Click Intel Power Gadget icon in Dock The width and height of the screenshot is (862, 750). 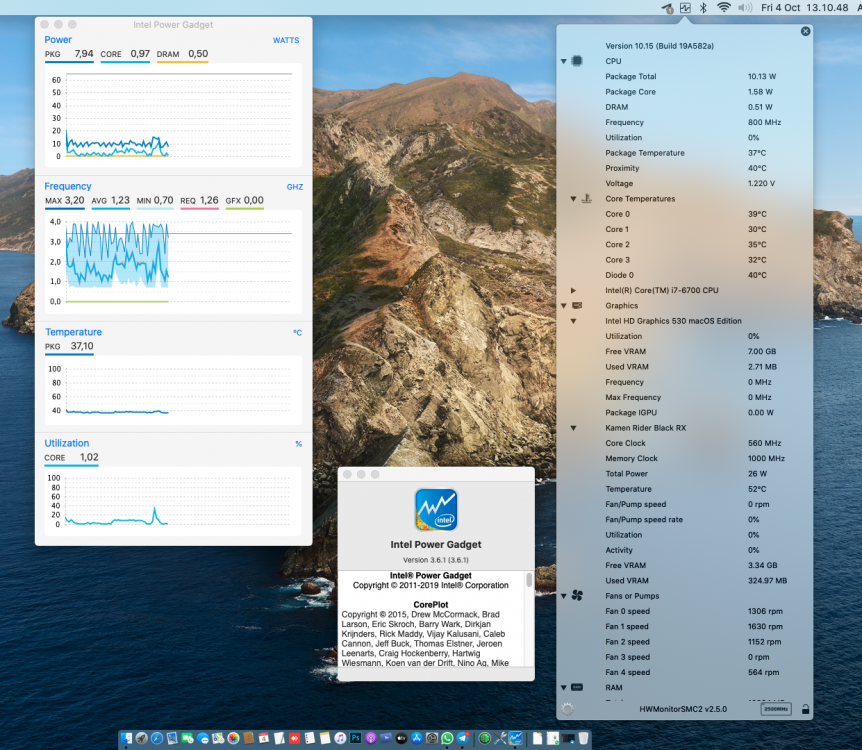(515, 738)
